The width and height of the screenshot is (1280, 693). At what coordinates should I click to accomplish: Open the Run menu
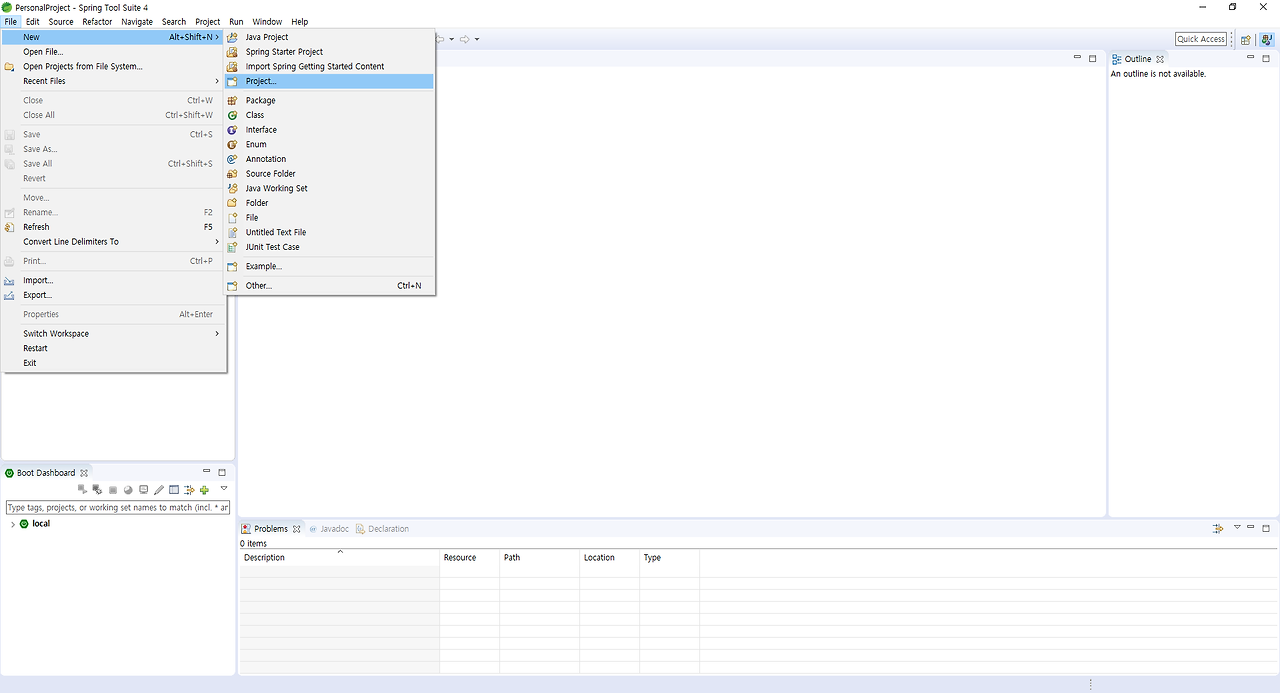coord(236,22)
